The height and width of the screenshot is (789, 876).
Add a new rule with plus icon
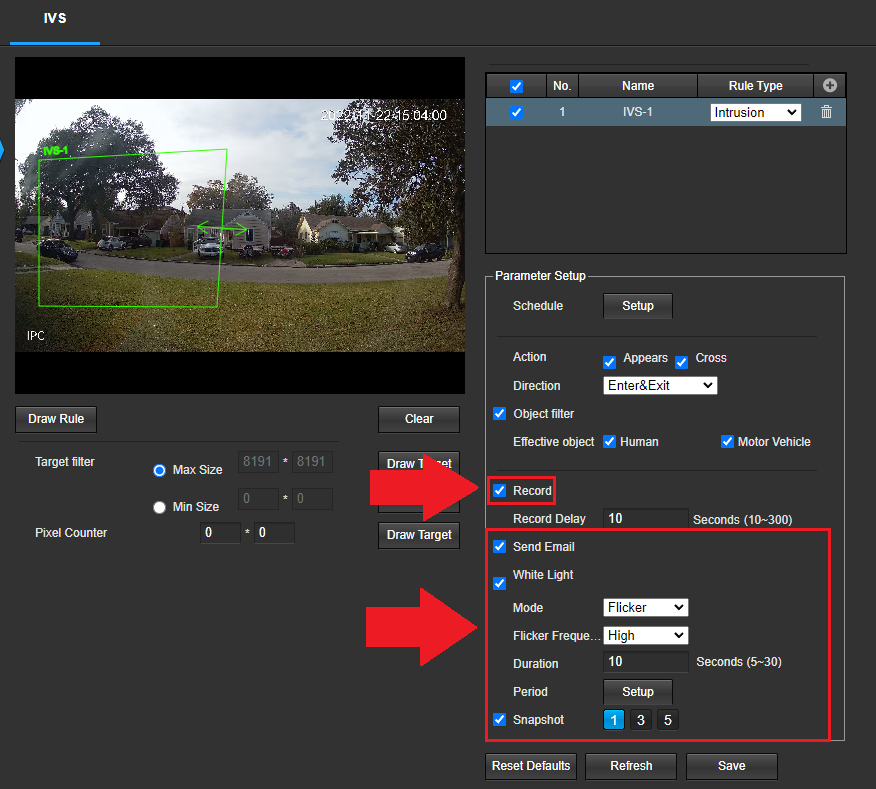click(x=830, y=85)
